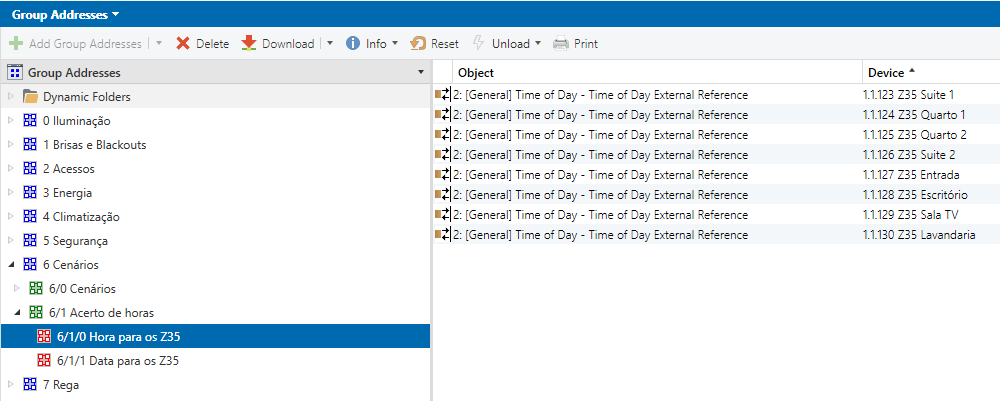1000x401 pixels.
Task: Open the Group Addresses panel title dropdown
Action: (116, 15)
